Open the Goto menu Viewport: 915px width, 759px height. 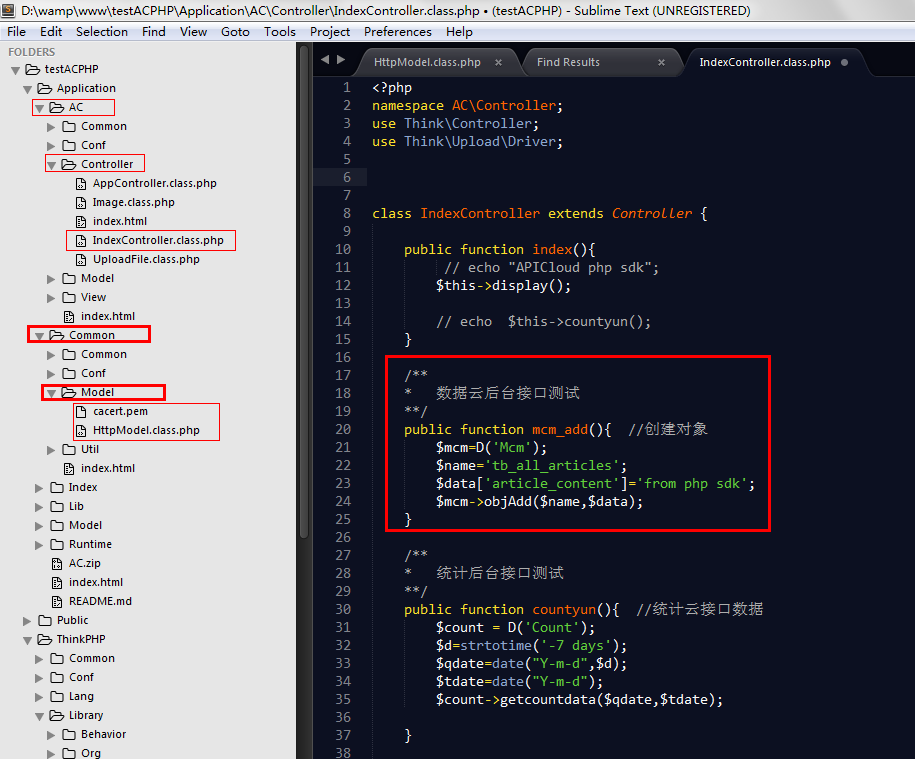click(x=235, y=31)
